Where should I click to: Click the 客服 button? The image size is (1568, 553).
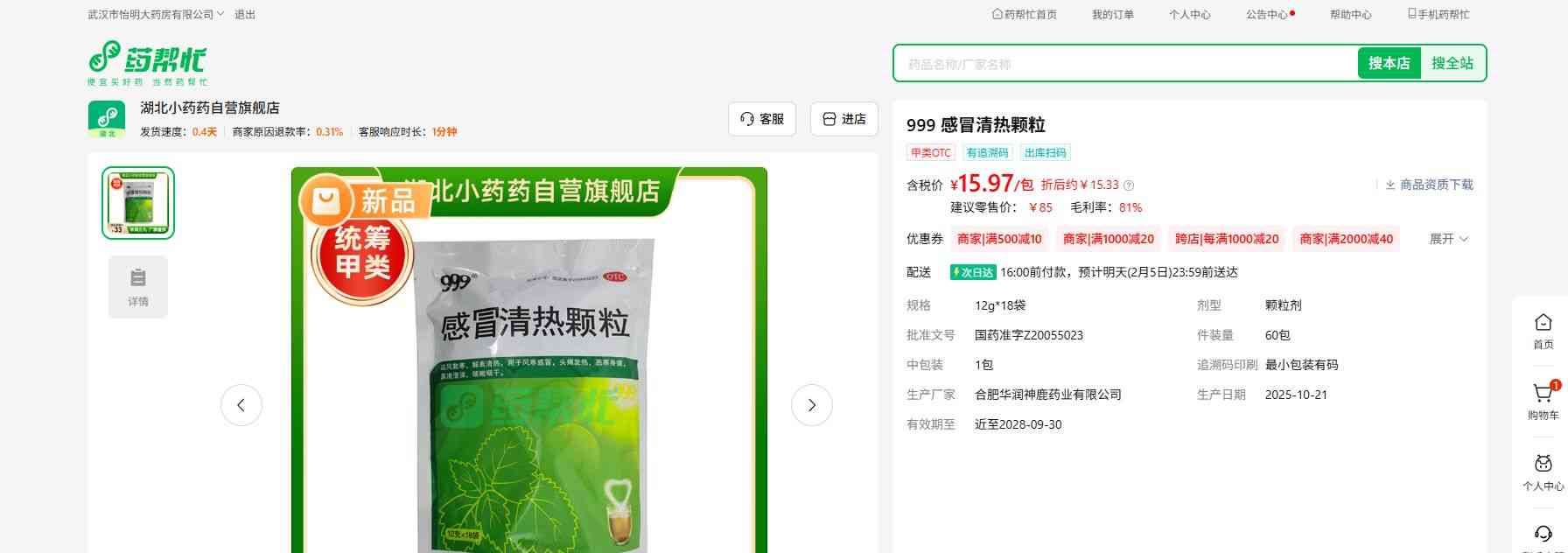pyautogui.click(x=761, y=119)
